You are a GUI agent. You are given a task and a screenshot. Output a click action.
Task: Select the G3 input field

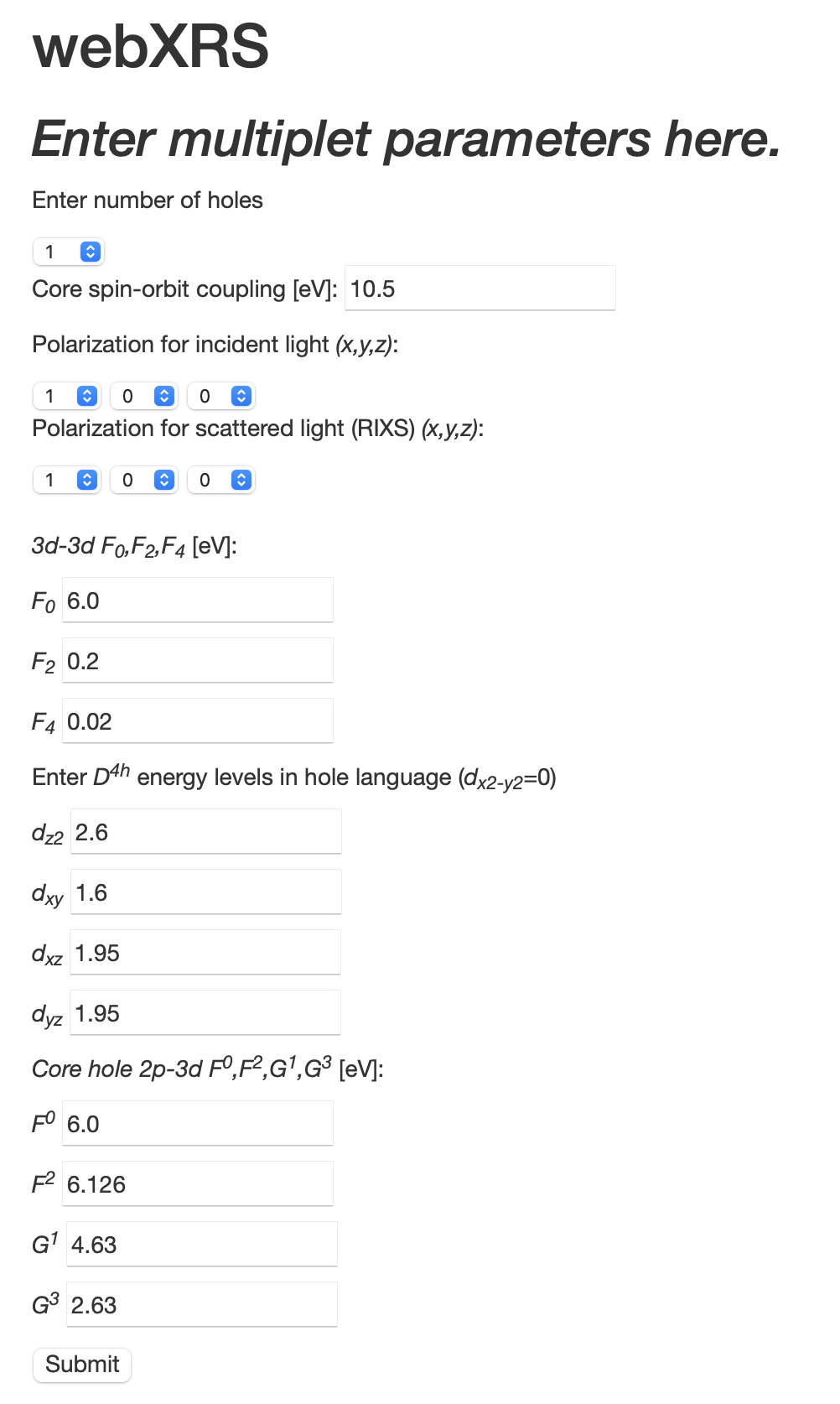(202, 1305)
